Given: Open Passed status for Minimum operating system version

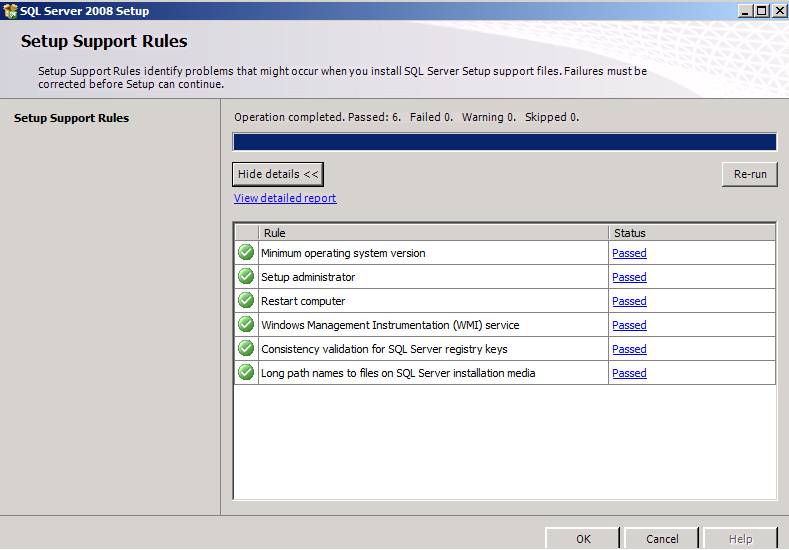Looking at the screenshot, I should (629, 253).
